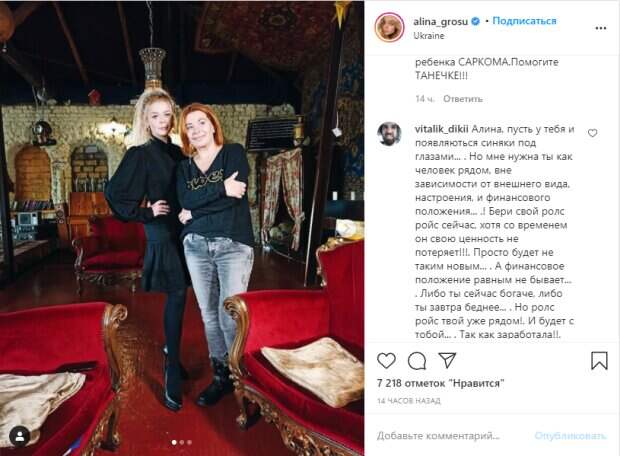Open three-dot post options menu
The image size is (620, 456).
pyautogui.click(x=601, y=28)
